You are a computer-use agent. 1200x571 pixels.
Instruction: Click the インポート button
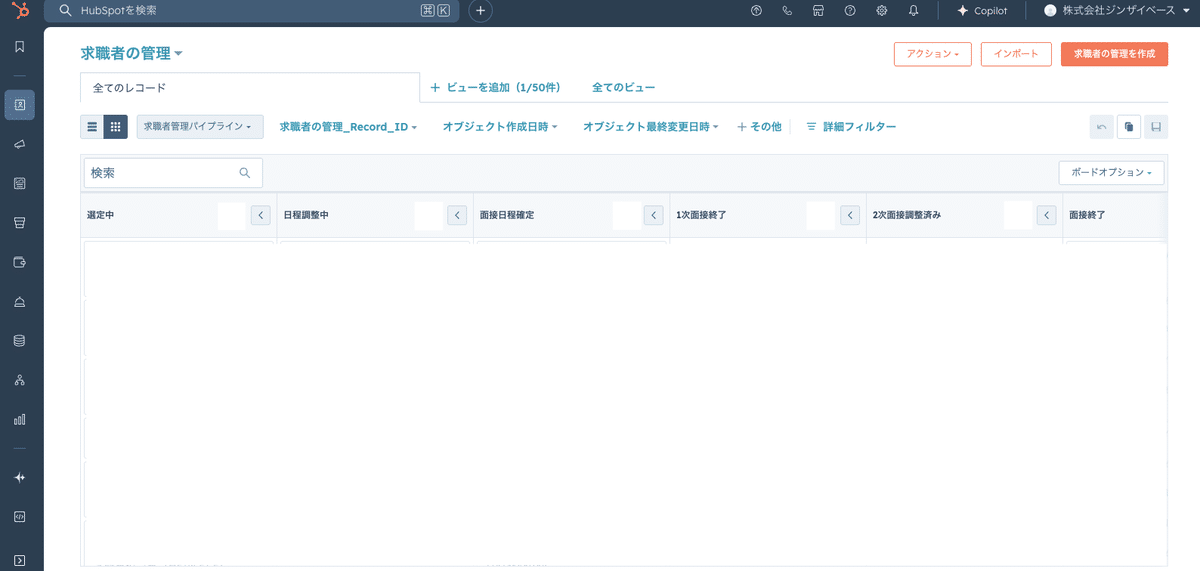click(1016, 54)
